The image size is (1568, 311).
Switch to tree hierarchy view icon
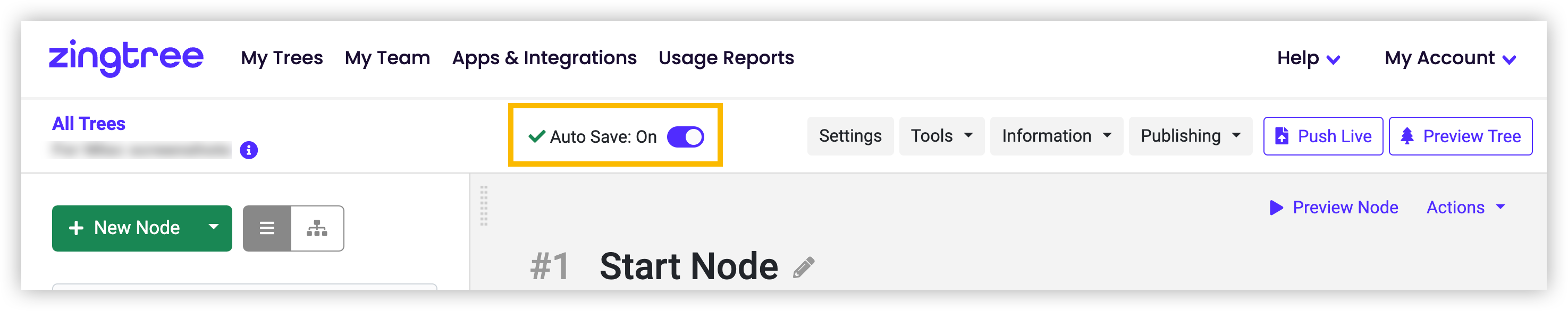click(317, 228)
